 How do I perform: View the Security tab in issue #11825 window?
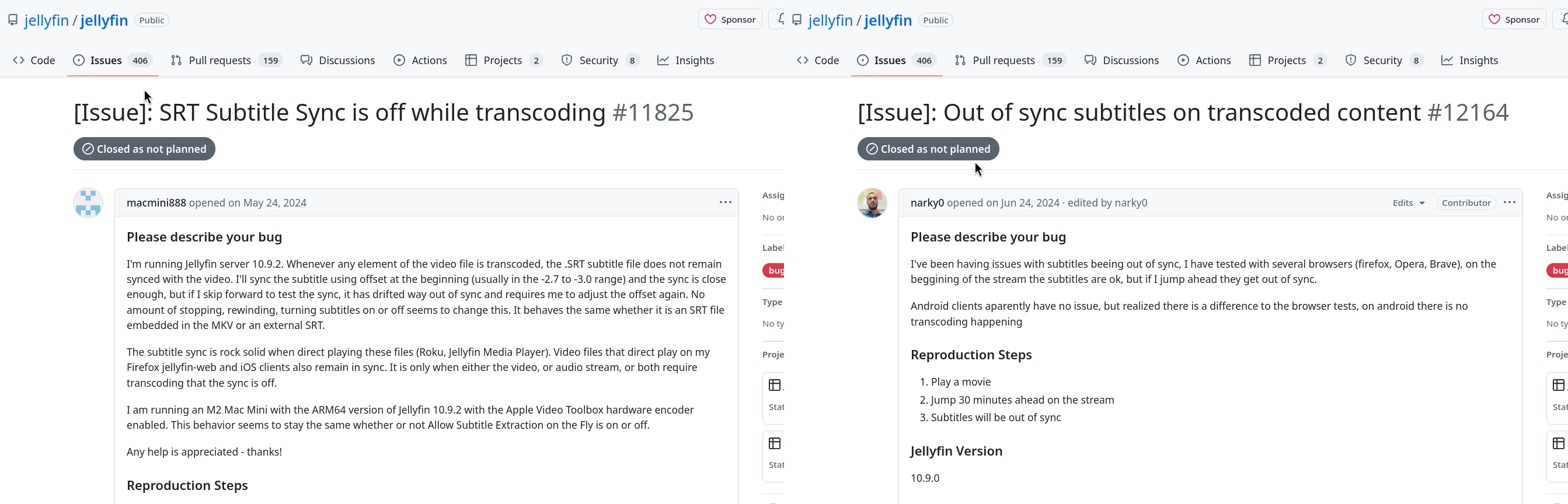600,60
